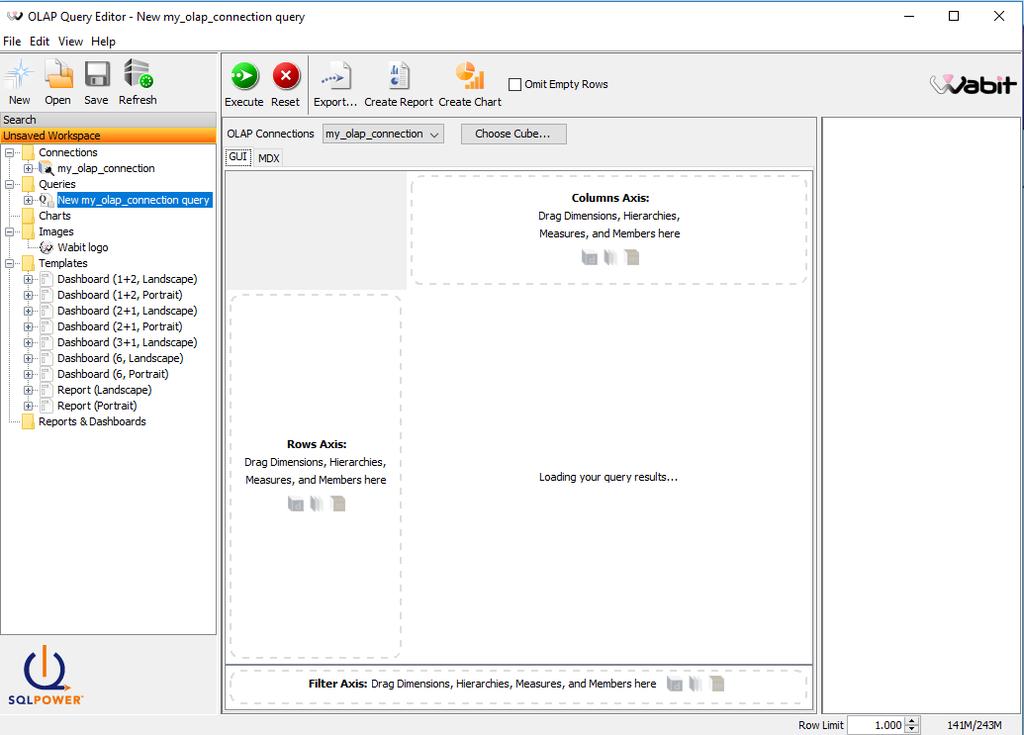The image size is (1024, 735).
Task: Select Dashboard (6, Portrait) template
Action: click(x=113, y=374)
